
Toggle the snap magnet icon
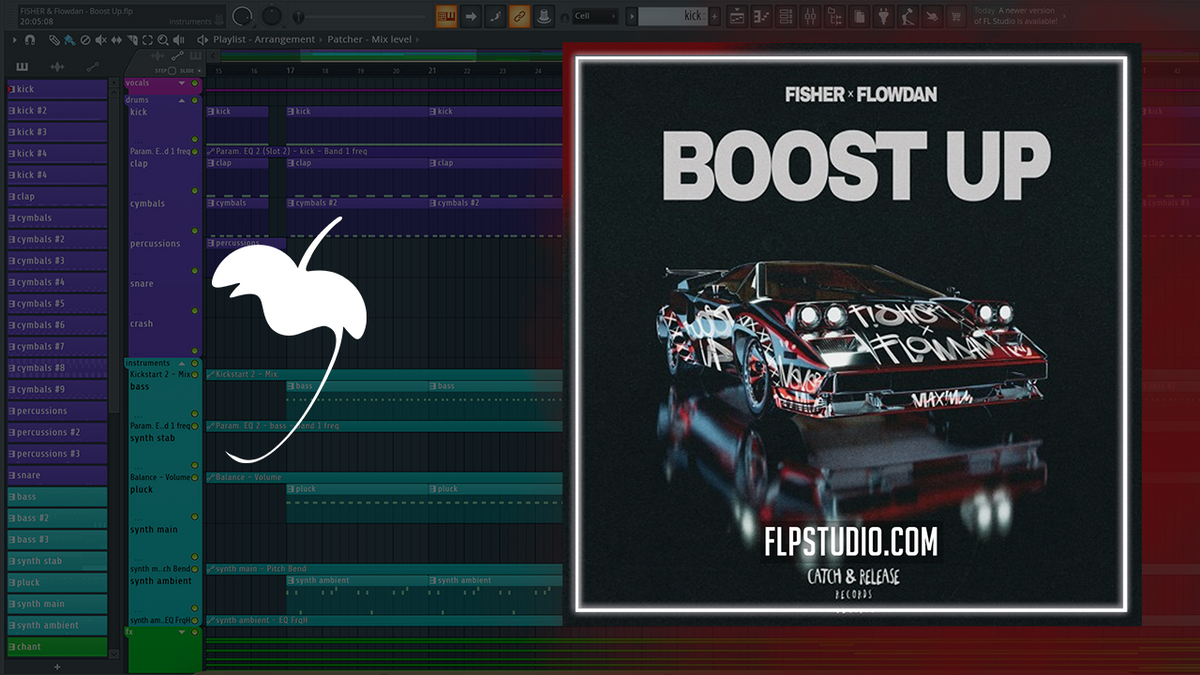click(28, 40)
